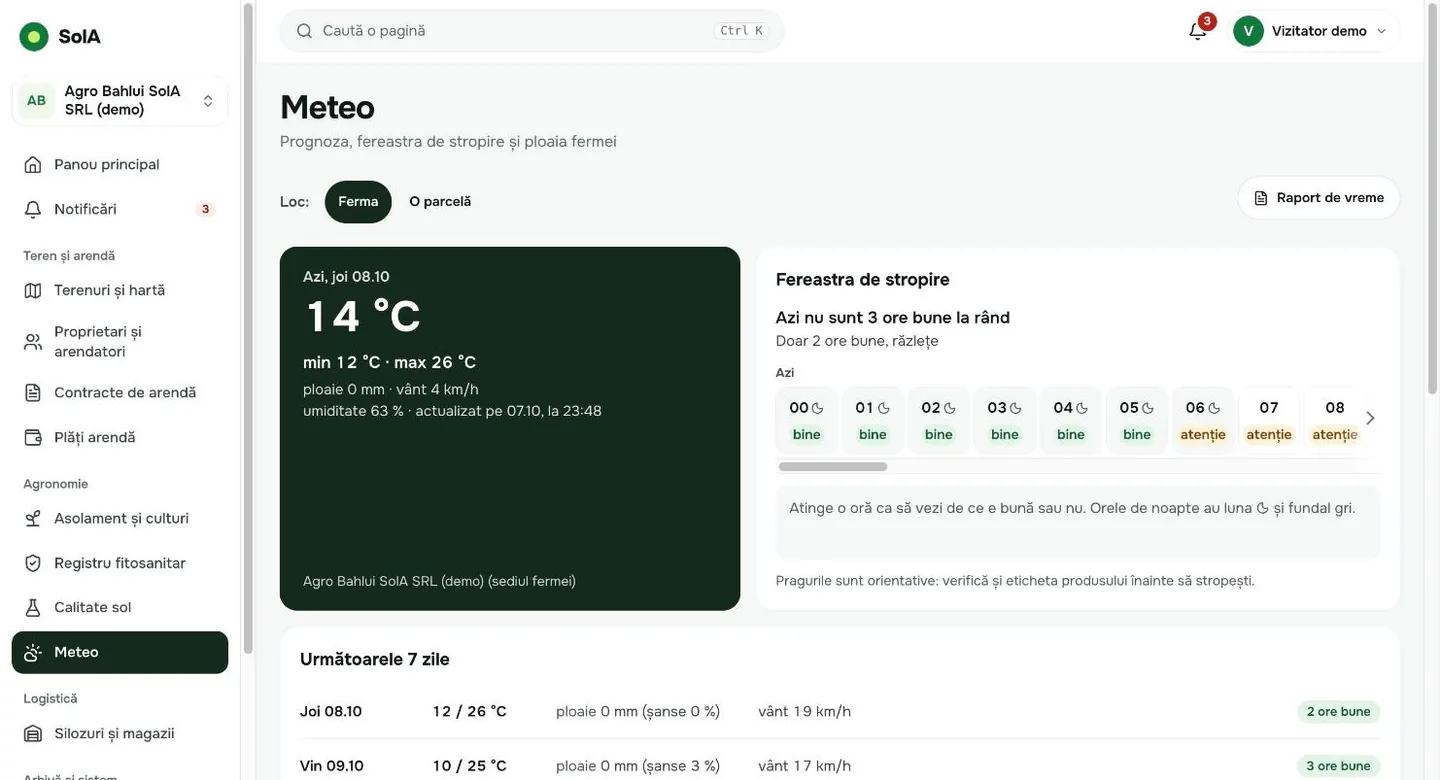Select the 05 hour tile

point(1136,420)
